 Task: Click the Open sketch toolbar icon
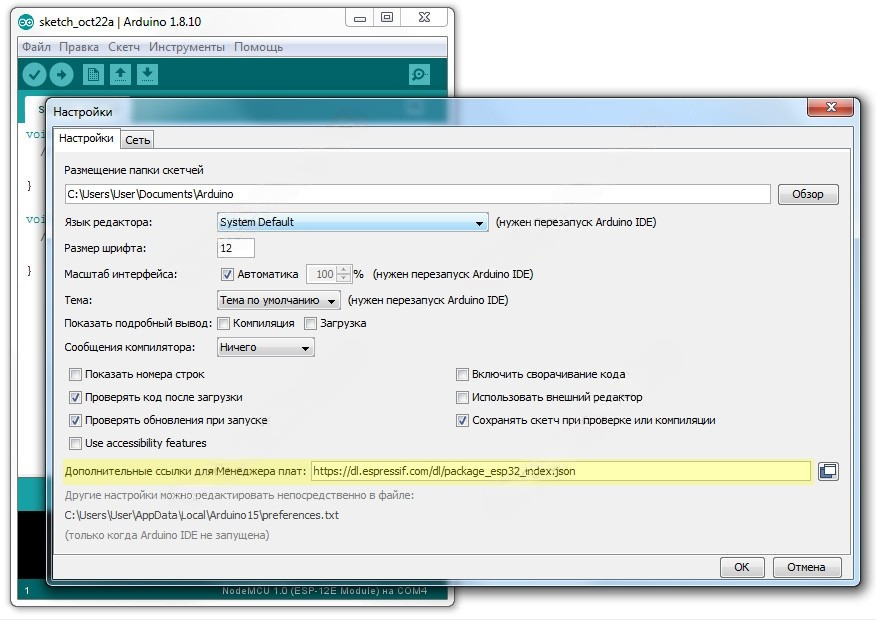(x=120, y=75)
